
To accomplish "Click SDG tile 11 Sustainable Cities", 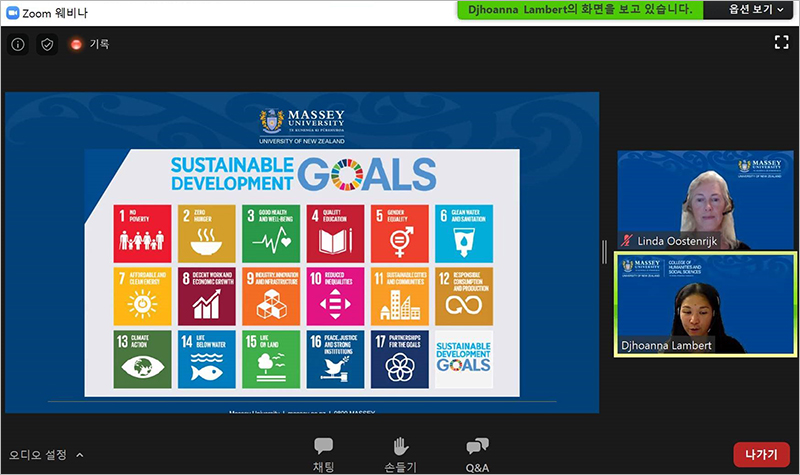I will [x=399, y=296].
